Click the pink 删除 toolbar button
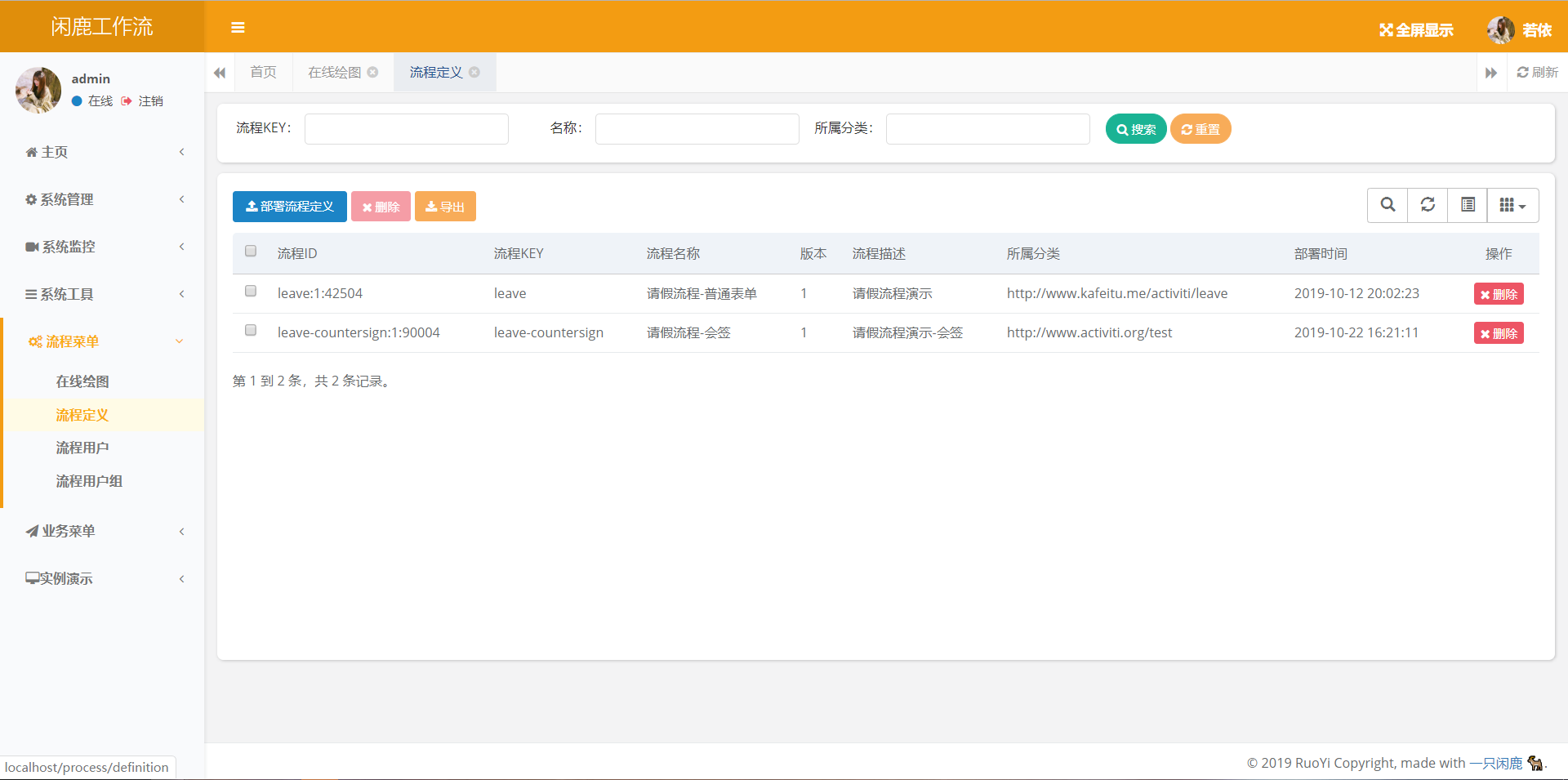 tap(381, 207)
